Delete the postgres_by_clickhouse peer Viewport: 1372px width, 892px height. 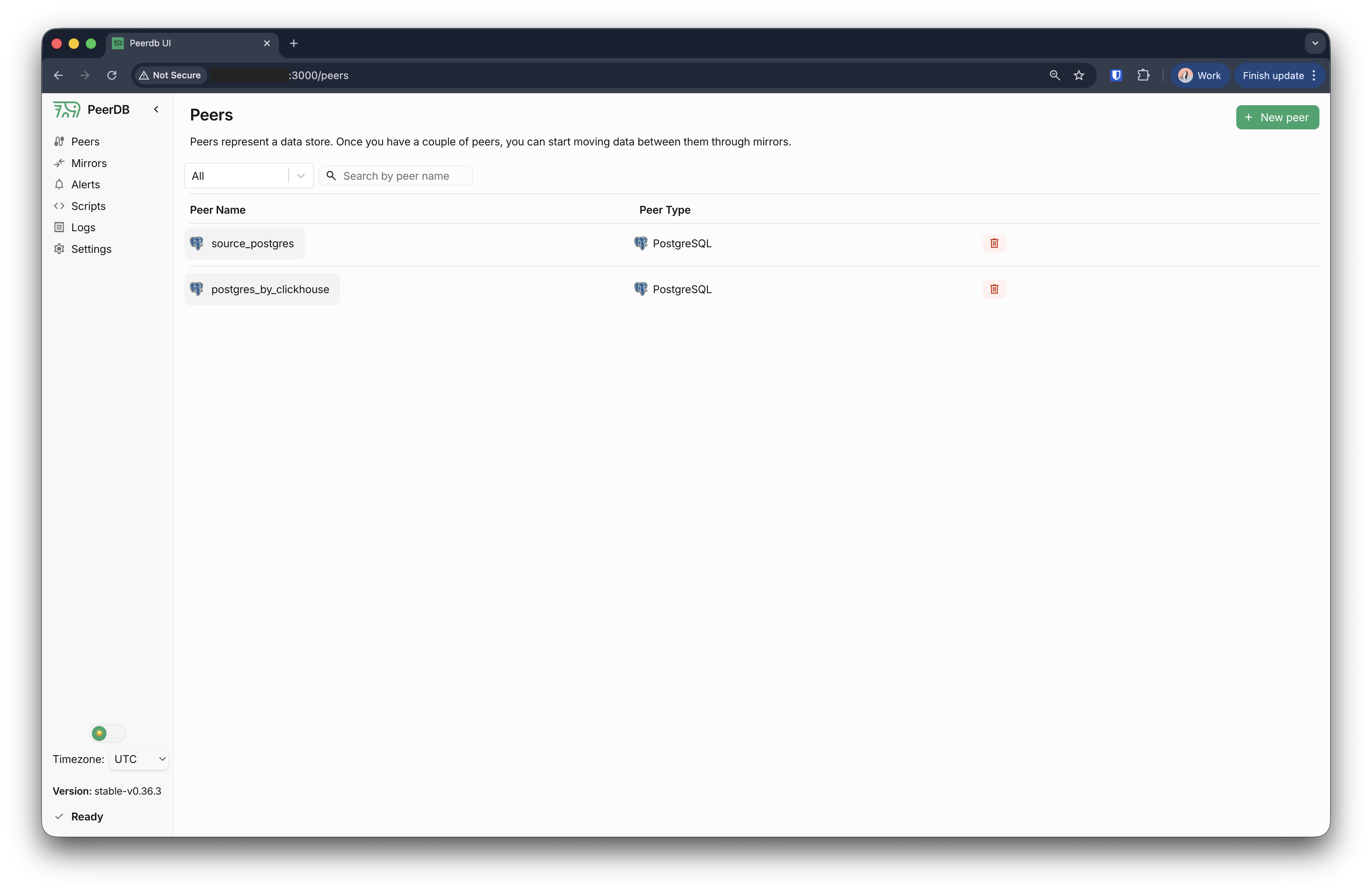(994, 289)
